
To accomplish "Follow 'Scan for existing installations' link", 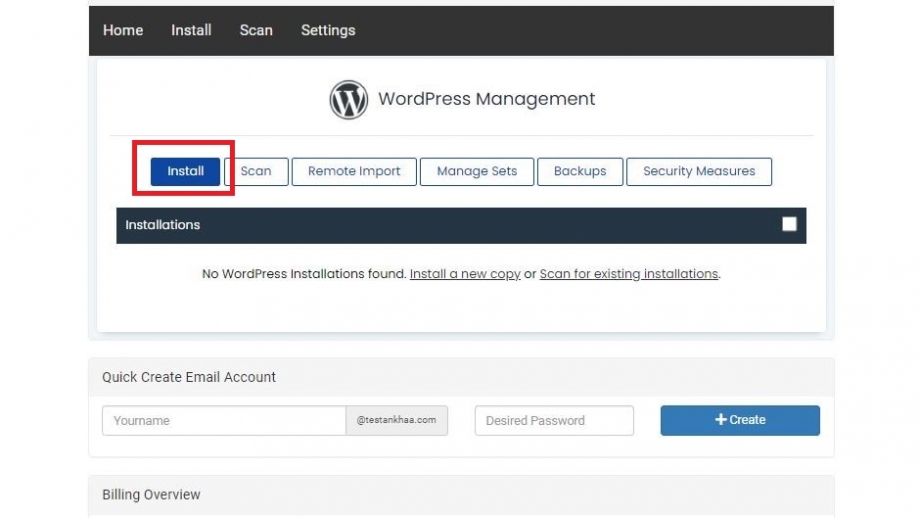I will pos(628,274).
